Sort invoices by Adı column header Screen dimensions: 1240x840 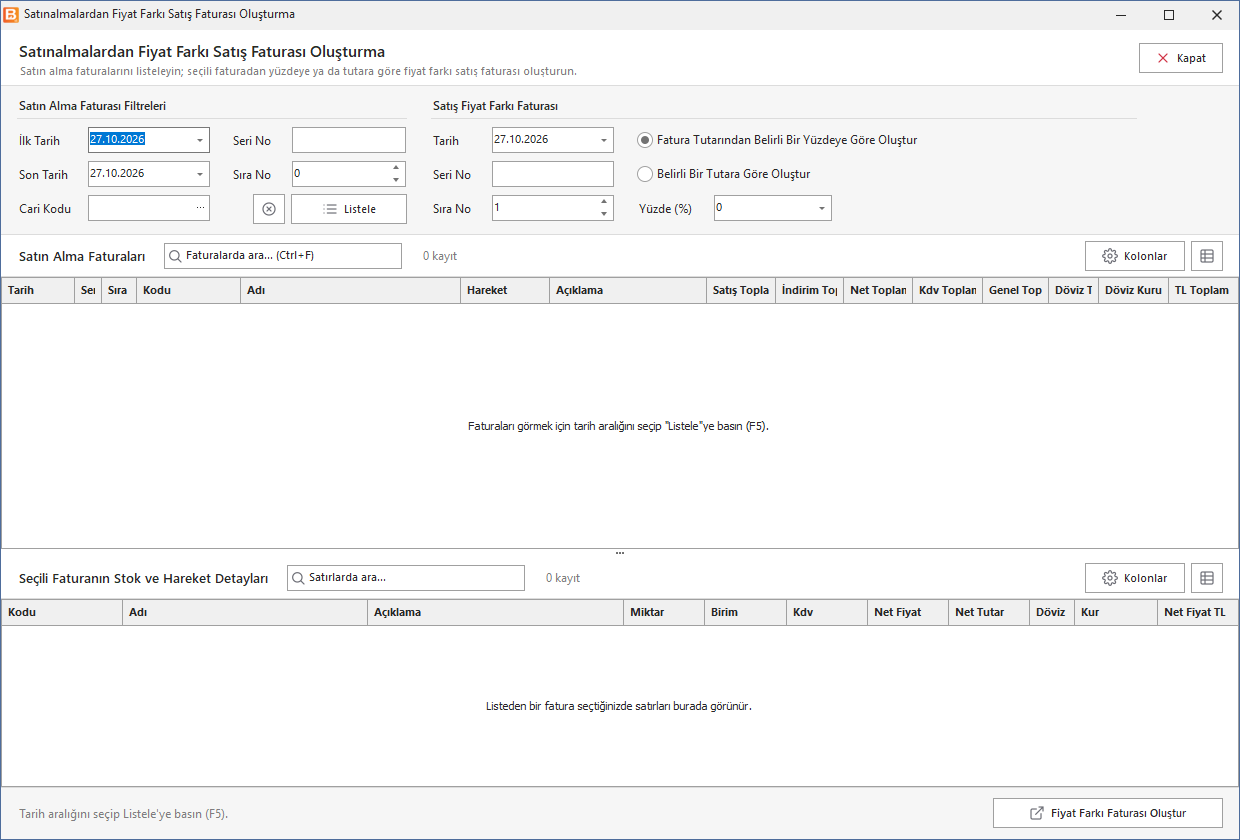tap(350, 290)
